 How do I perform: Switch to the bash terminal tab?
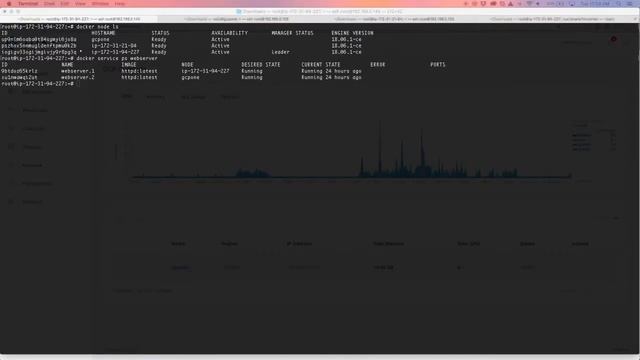coord(552,19)
